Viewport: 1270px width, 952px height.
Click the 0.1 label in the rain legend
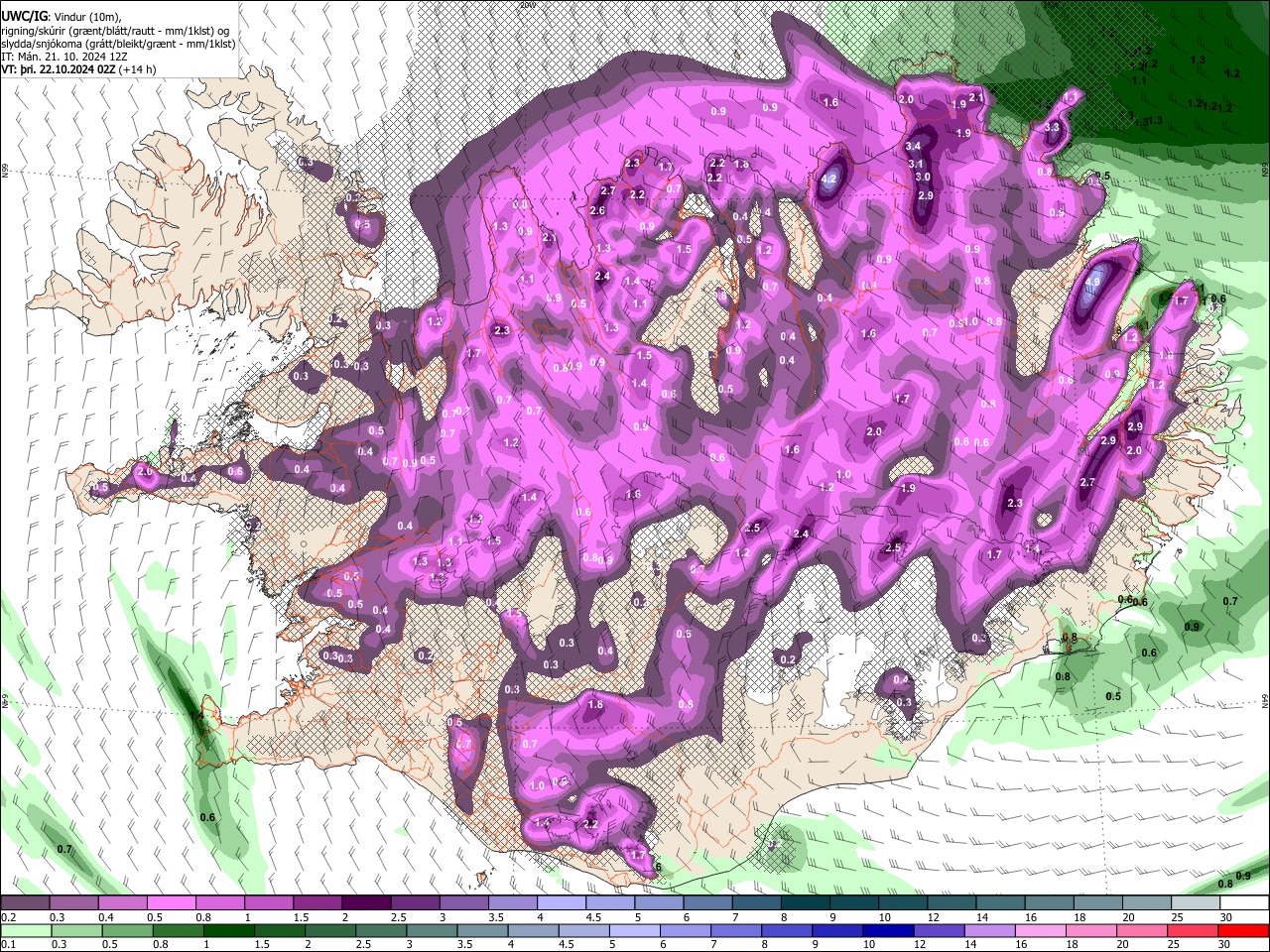[8, 945]
